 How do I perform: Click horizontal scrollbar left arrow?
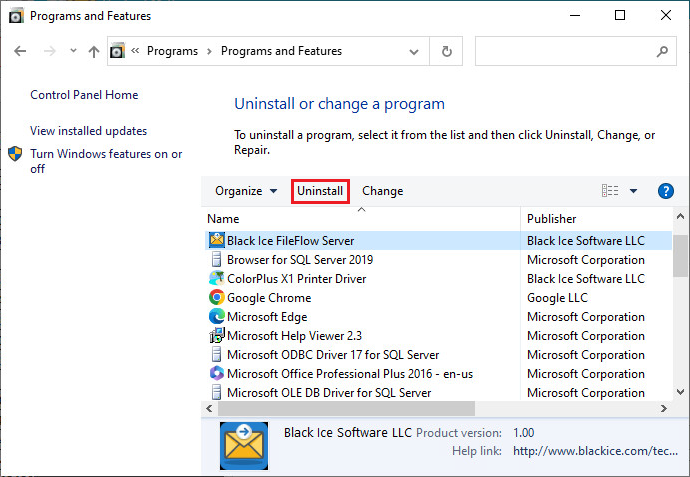[209, 408]
